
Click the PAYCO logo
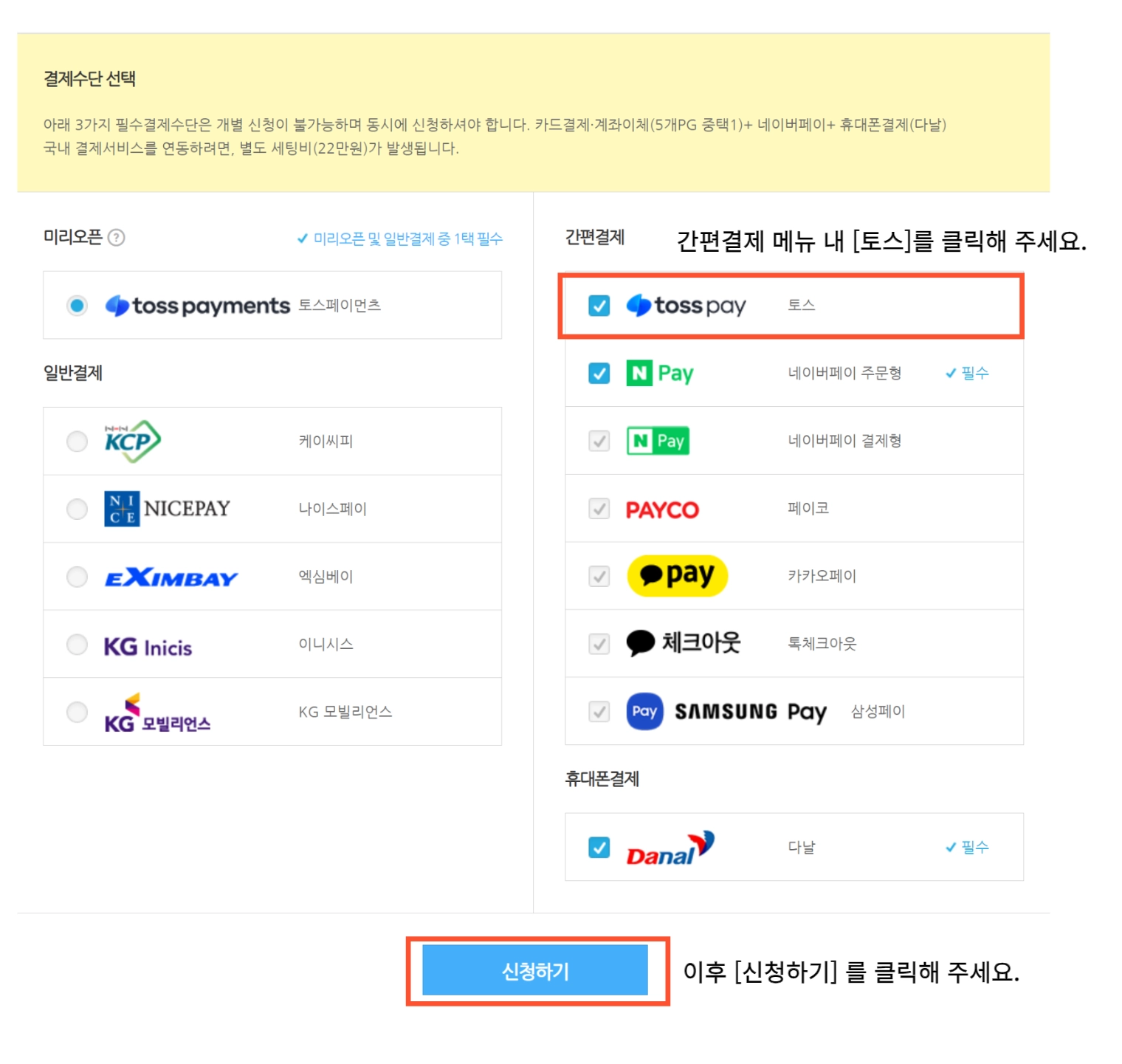pyautogui.click(x=662, y=509)
